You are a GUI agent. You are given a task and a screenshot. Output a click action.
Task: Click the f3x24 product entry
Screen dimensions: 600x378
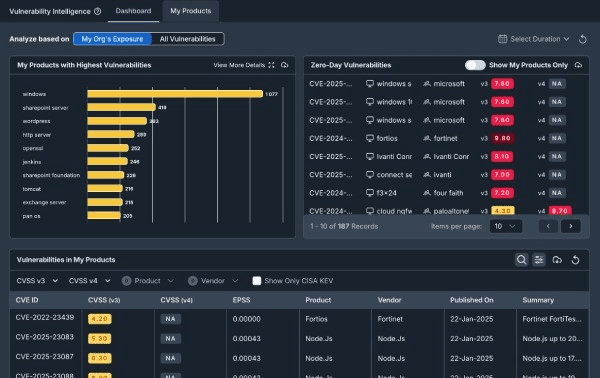click(x=386, y=193)
